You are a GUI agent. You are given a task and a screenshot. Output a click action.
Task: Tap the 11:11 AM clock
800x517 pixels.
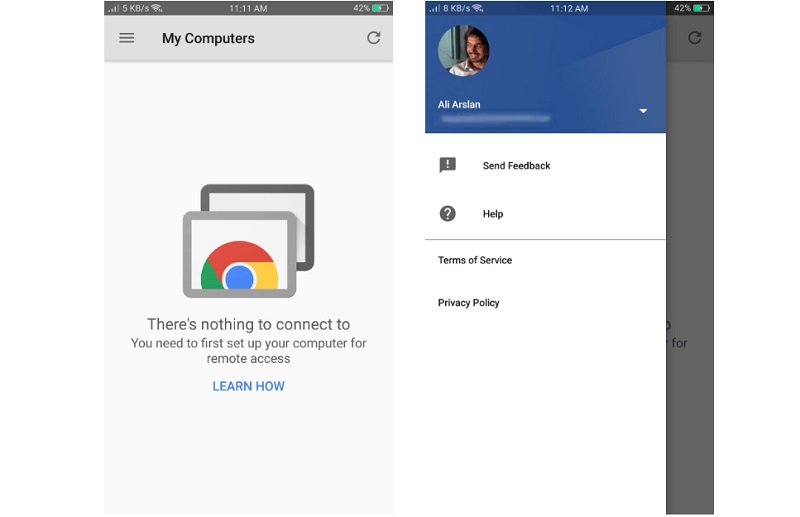pyautogui.click(x=248, y=8)
